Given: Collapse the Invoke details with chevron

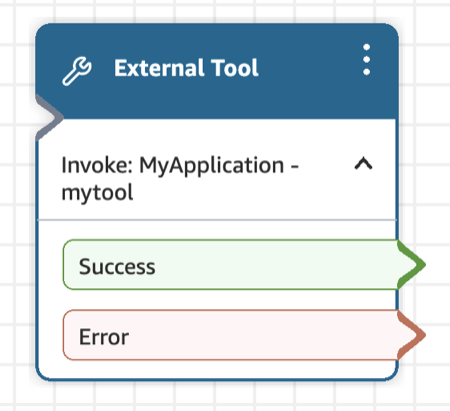Looking at the screenshot, I should tap(363, 164).
